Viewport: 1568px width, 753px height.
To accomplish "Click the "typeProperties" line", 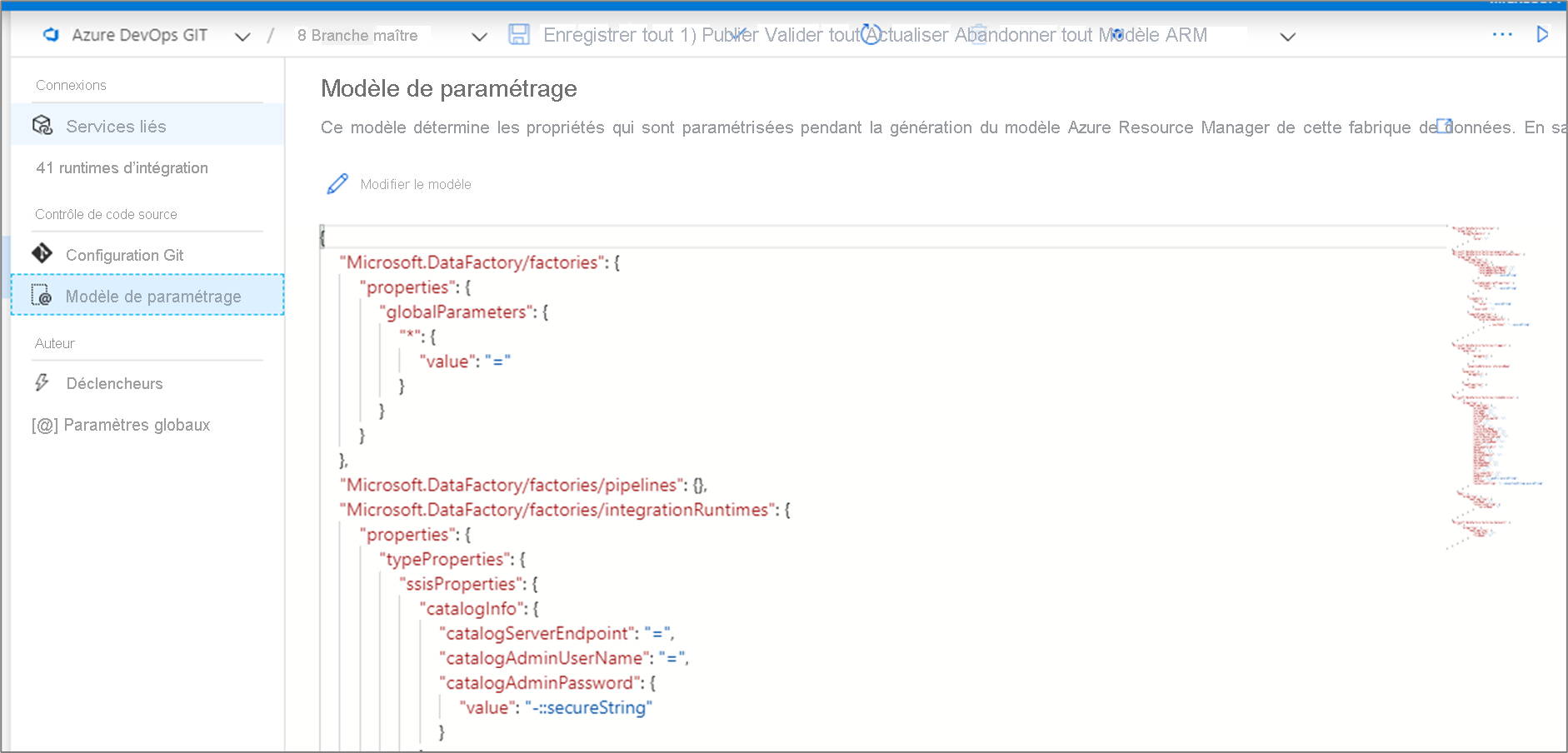I will pos(452,559).
